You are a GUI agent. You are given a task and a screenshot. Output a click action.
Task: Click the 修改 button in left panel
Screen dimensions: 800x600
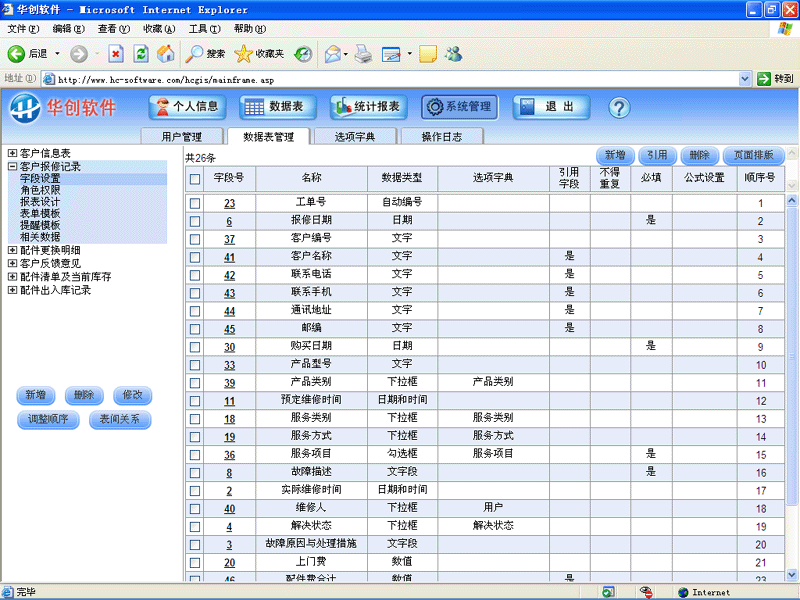point(133,395)
